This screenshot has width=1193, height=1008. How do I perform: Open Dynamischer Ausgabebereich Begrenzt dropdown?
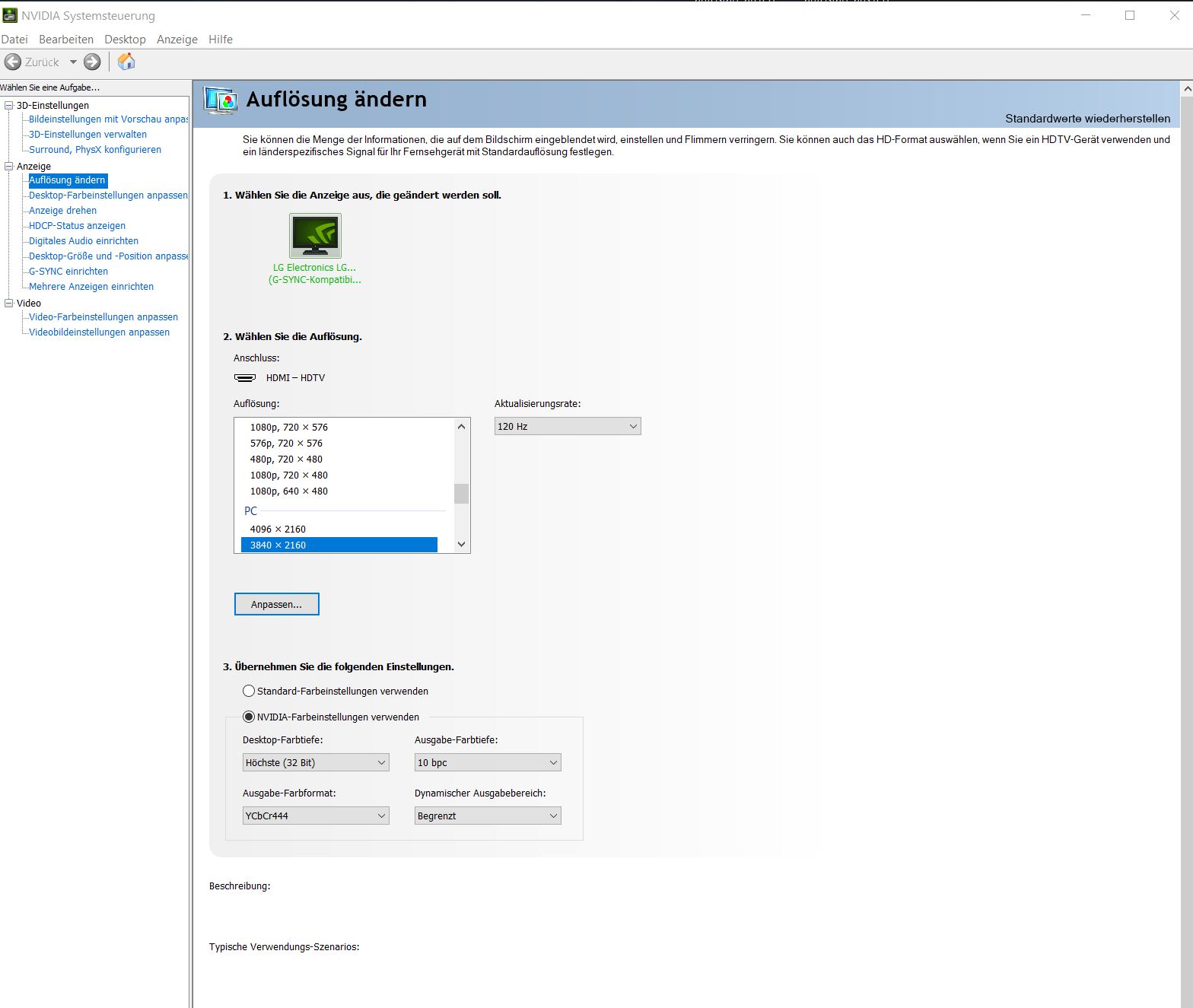pyautogui.click(x=488, y=816)
